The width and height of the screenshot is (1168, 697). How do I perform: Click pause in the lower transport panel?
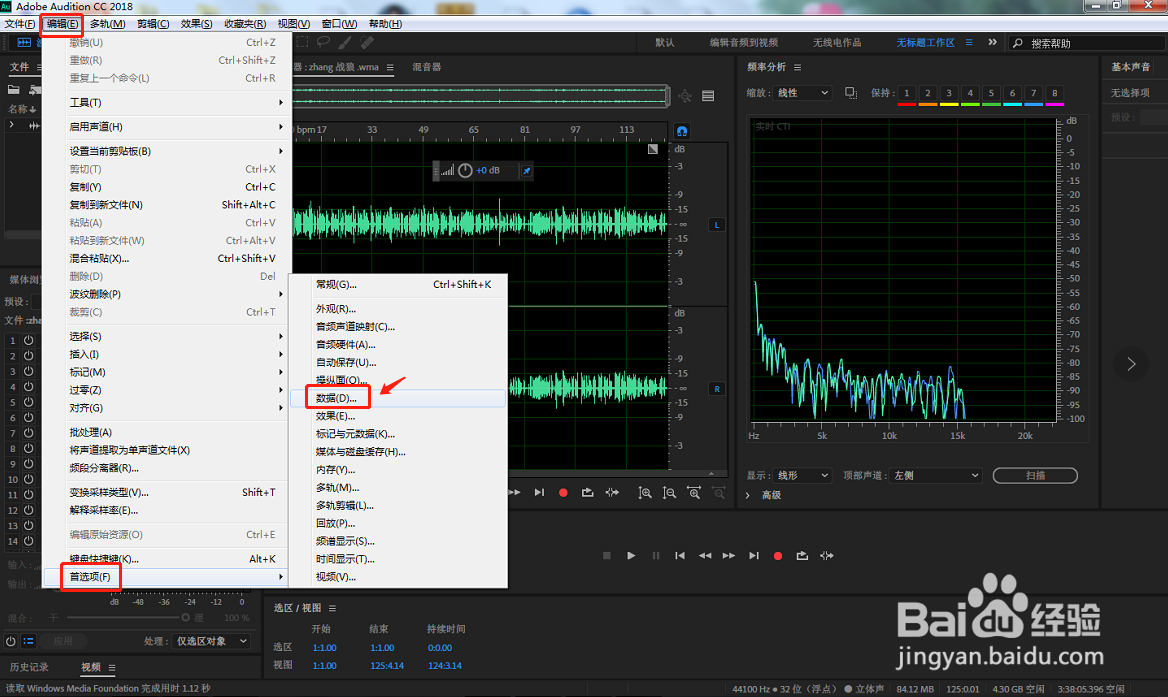pyautogui.click(x=656, y=556)
